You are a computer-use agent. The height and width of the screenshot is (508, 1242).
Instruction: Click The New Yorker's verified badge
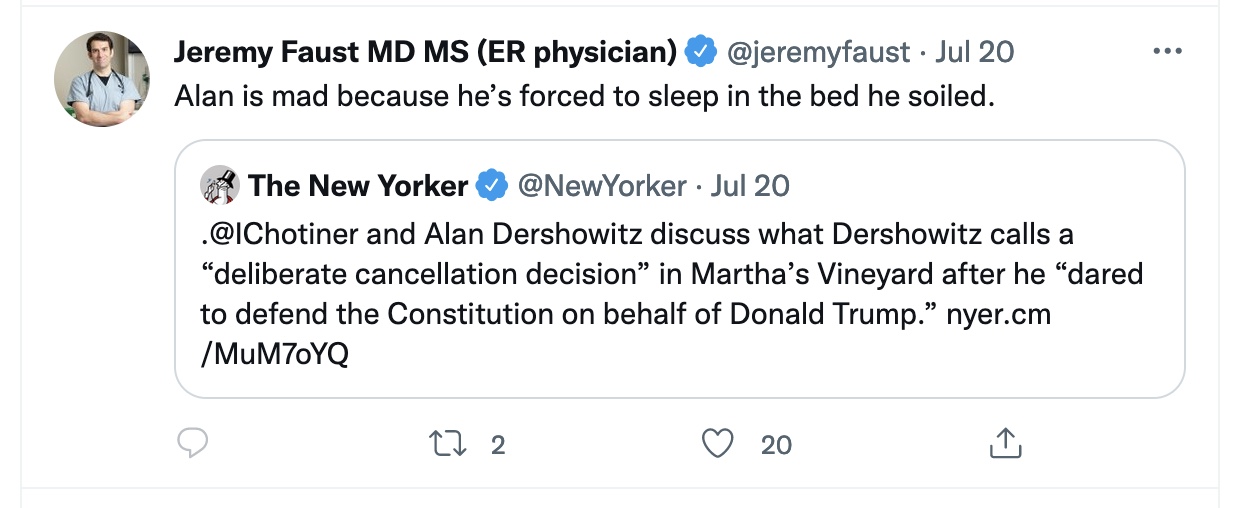click(x=490, y=185)
